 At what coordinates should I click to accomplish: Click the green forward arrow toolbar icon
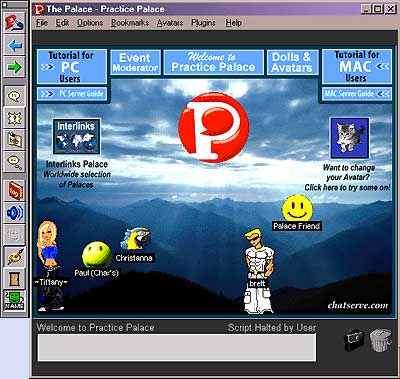(15, 67)
